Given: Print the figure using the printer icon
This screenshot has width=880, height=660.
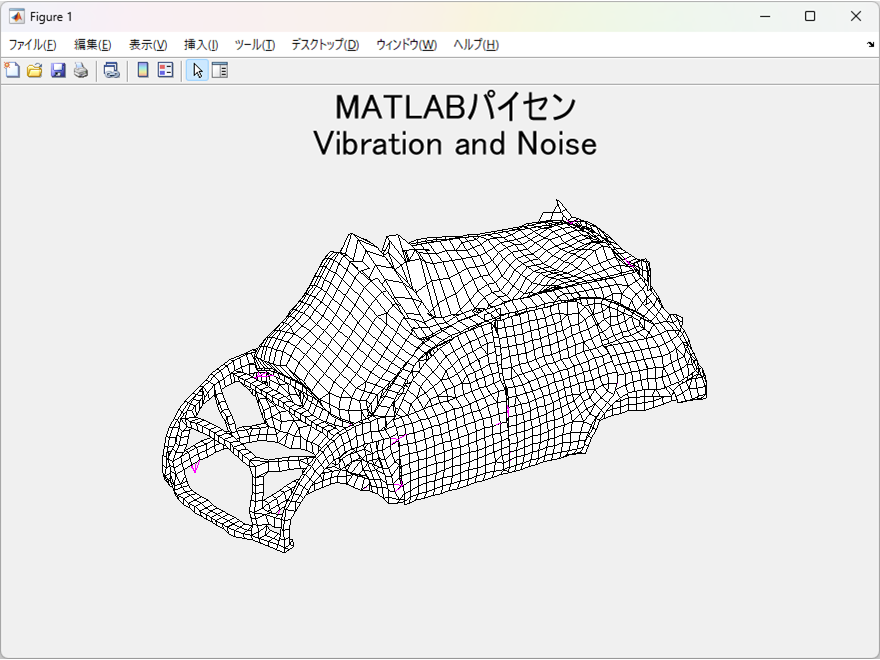Looking at the screenshot, I should [80, 70].
